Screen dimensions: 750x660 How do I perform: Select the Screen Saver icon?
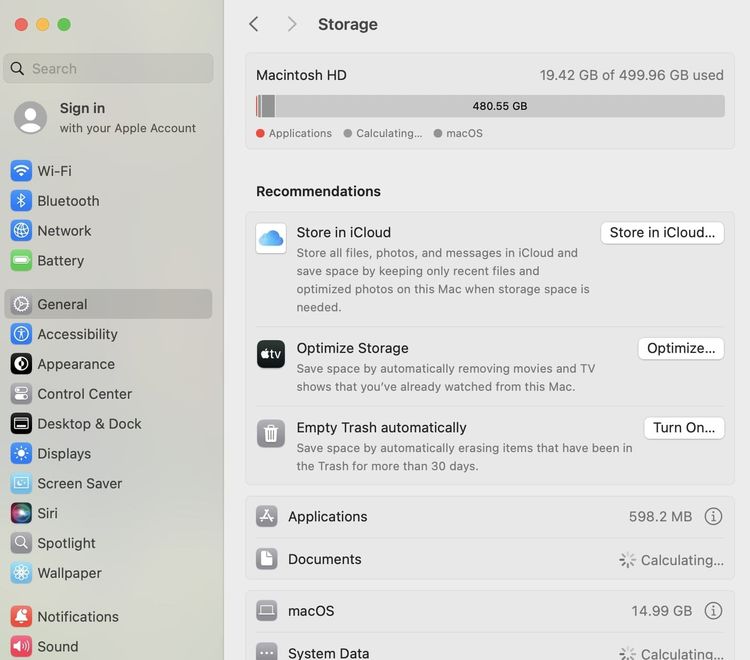pyautogui.click(x=21, y=483)
